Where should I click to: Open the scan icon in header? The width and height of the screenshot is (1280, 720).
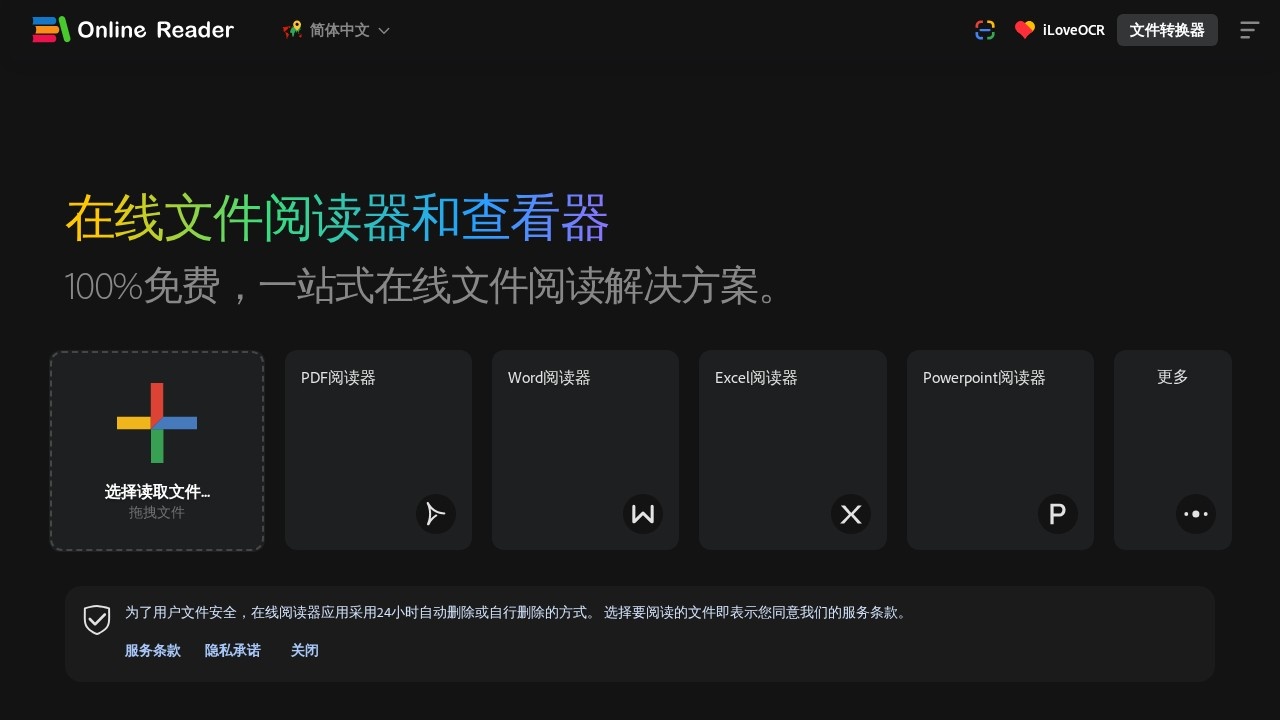985,30
